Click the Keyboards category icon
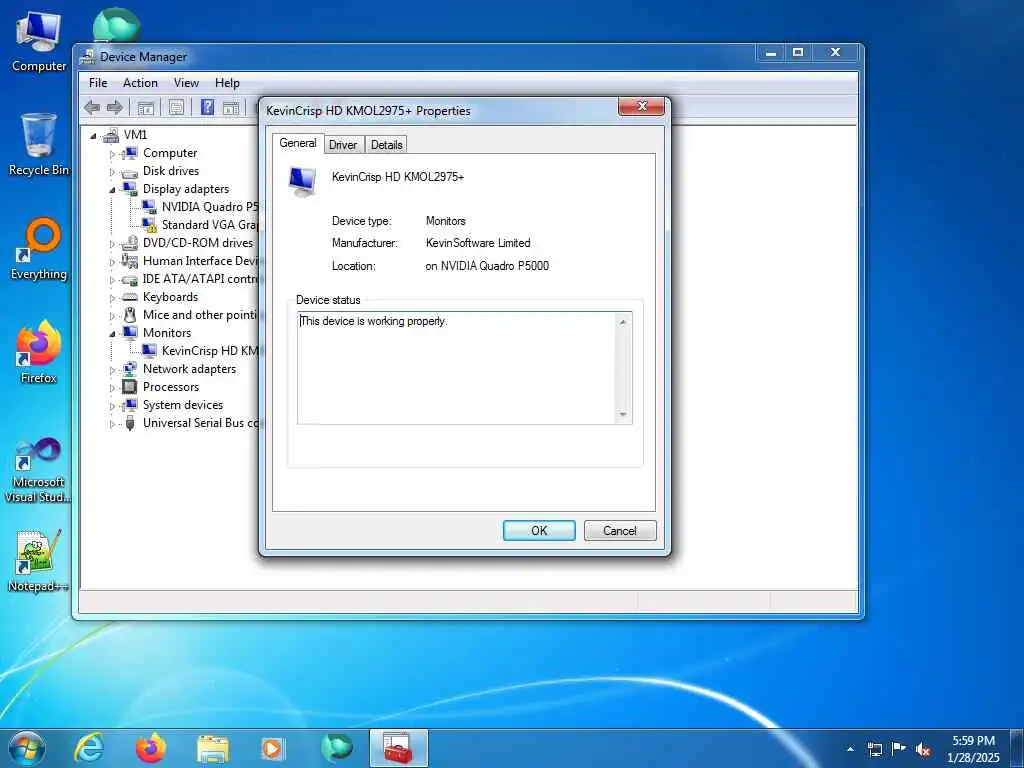The height and width of the screenshot is (768, 1024). (129, 297)
